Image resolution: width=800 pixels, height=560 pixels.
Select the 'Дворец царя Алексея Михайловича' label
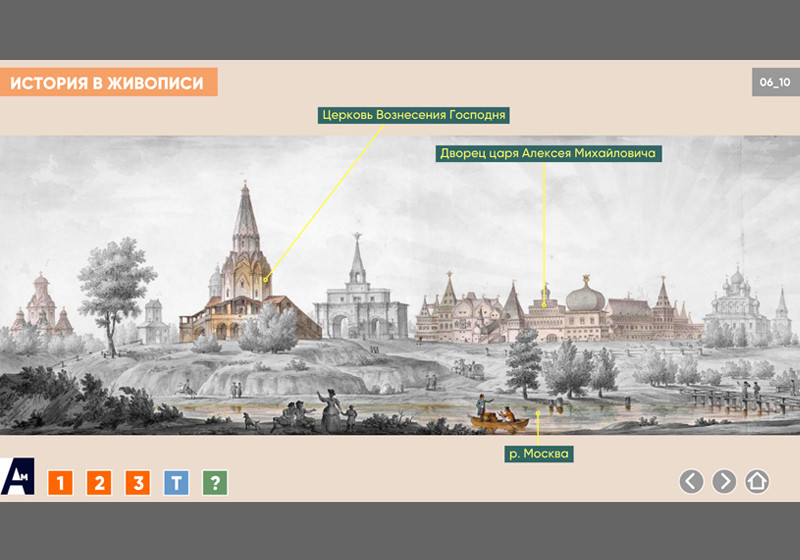(x=547, y=154)
